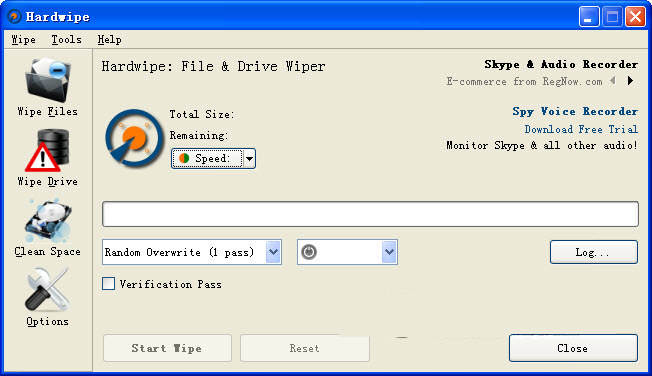Click the next ad arrow
The height and width of the screenshot is (376, 652).
click(x=630, y=80)
